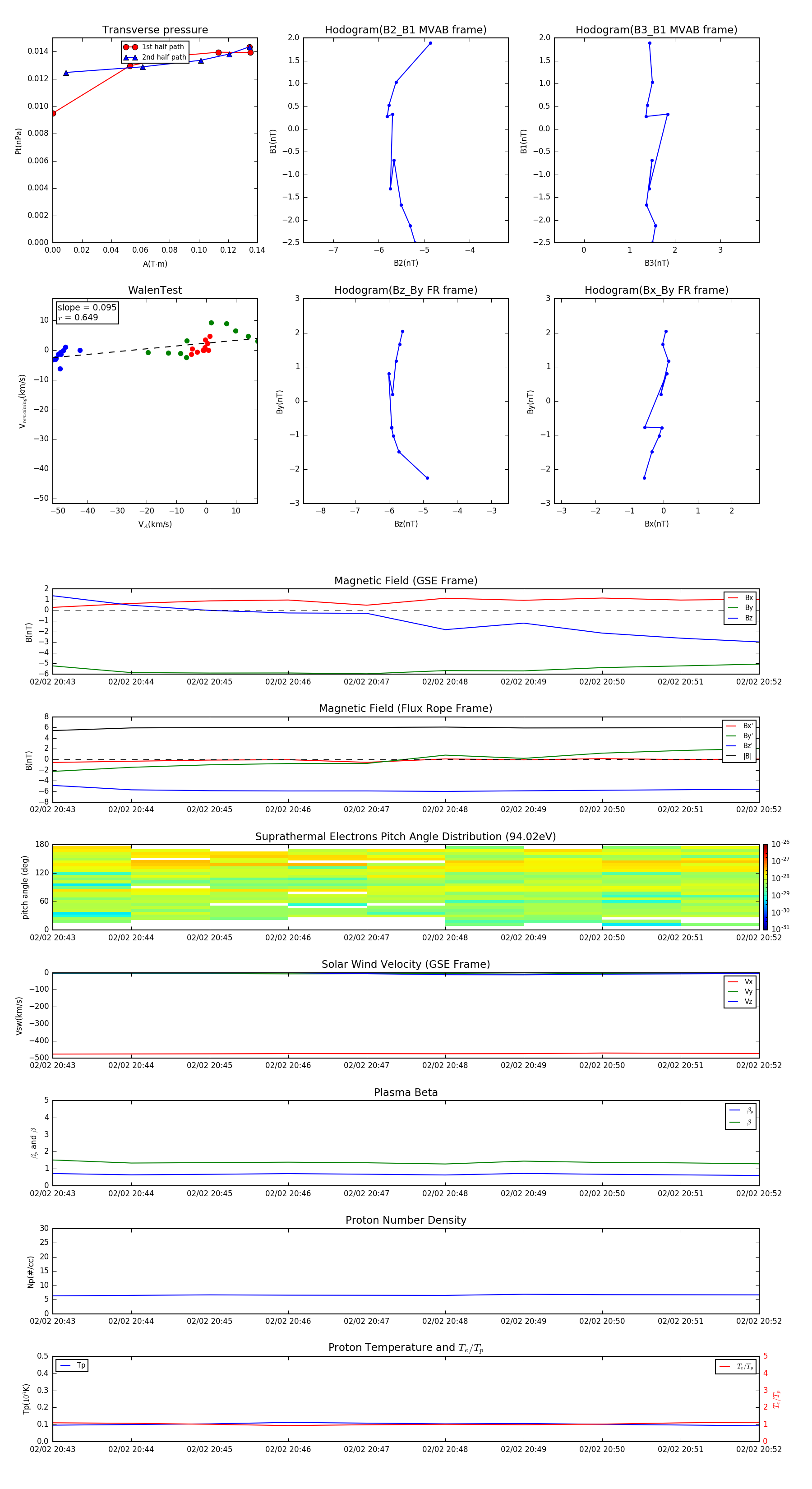Click the 'Hodogram(Bx_By FR frame)' title
The image size is (812, 1489).
656,290
